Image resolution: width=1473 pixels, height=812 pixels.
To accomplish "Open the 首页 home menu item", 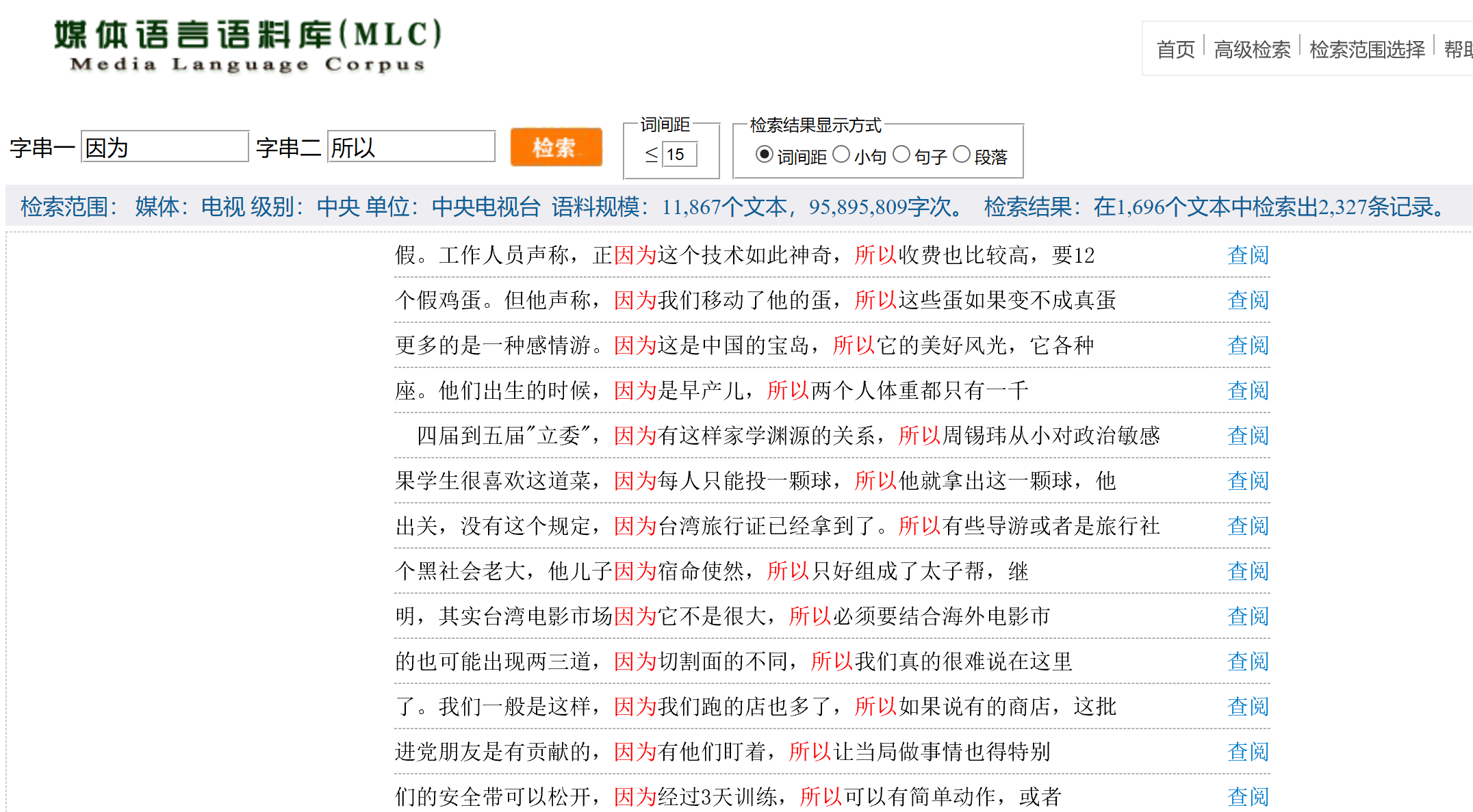I will pyautogui.click(x=1175, y=49).
